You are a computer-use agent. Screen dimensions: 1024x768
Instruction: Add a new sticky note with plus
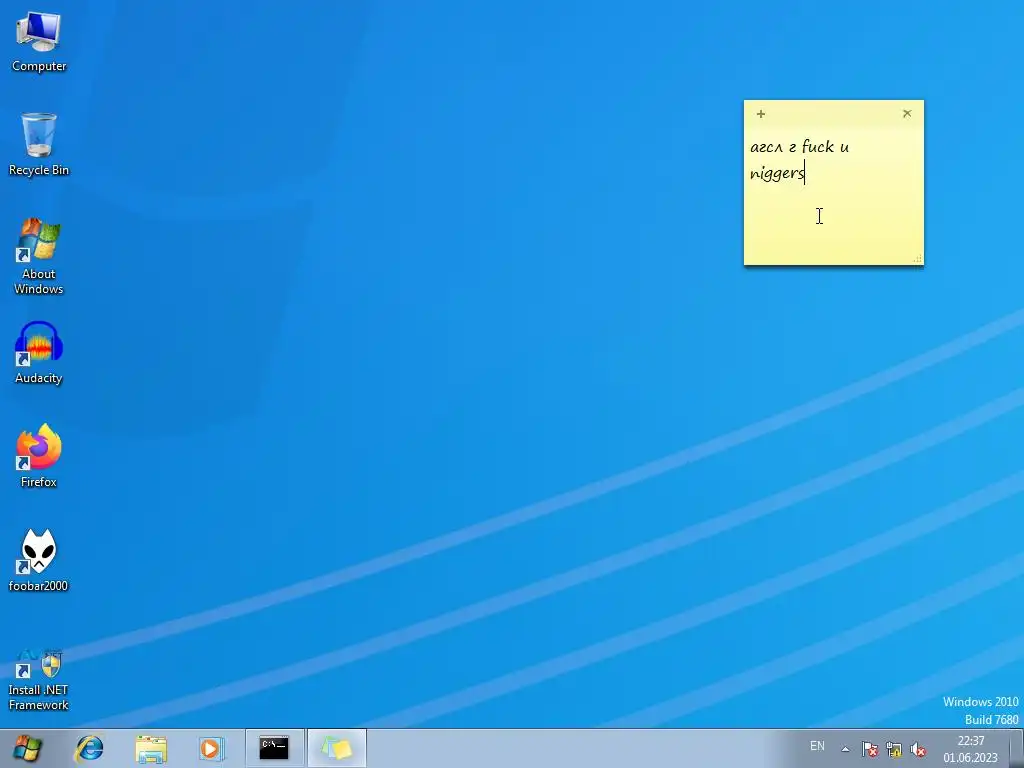coord(761,114)
